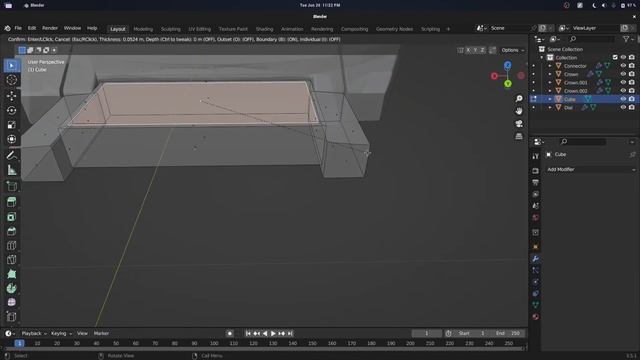This screenshot has width=640, height=360.
Task: Activate the Rotate tool
Action: pyautogui.click(x=11, y=110)
